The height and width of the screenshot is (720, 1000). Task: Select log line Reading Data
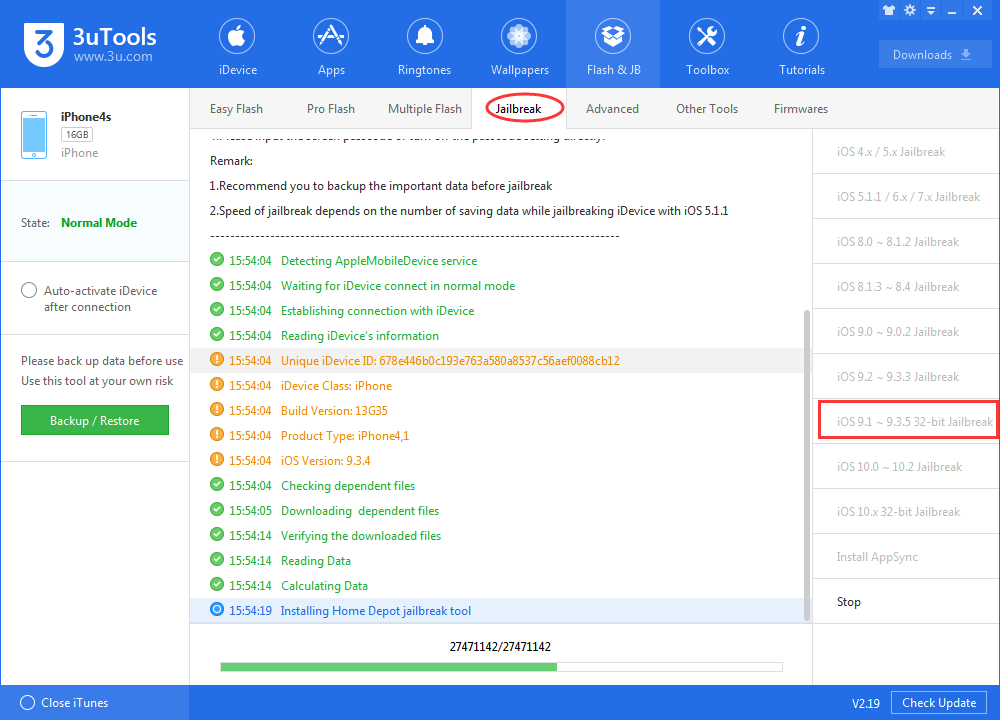(x=501, y=561)
